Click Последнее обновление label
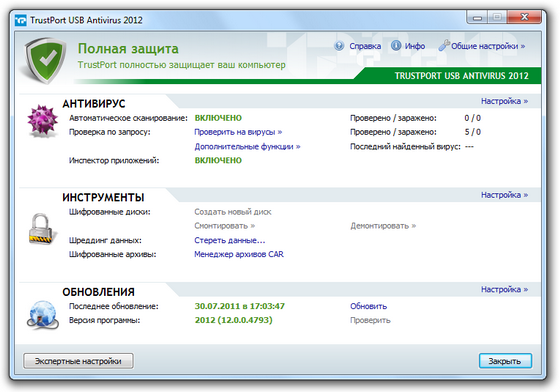Viewport: 560px width, 392px height. coord(114,306)
